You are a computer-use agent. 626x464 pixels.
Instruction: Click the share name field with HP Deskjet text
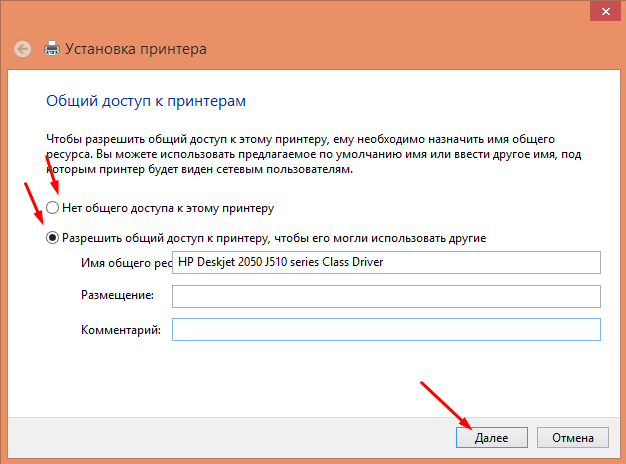tap(386, 263)
